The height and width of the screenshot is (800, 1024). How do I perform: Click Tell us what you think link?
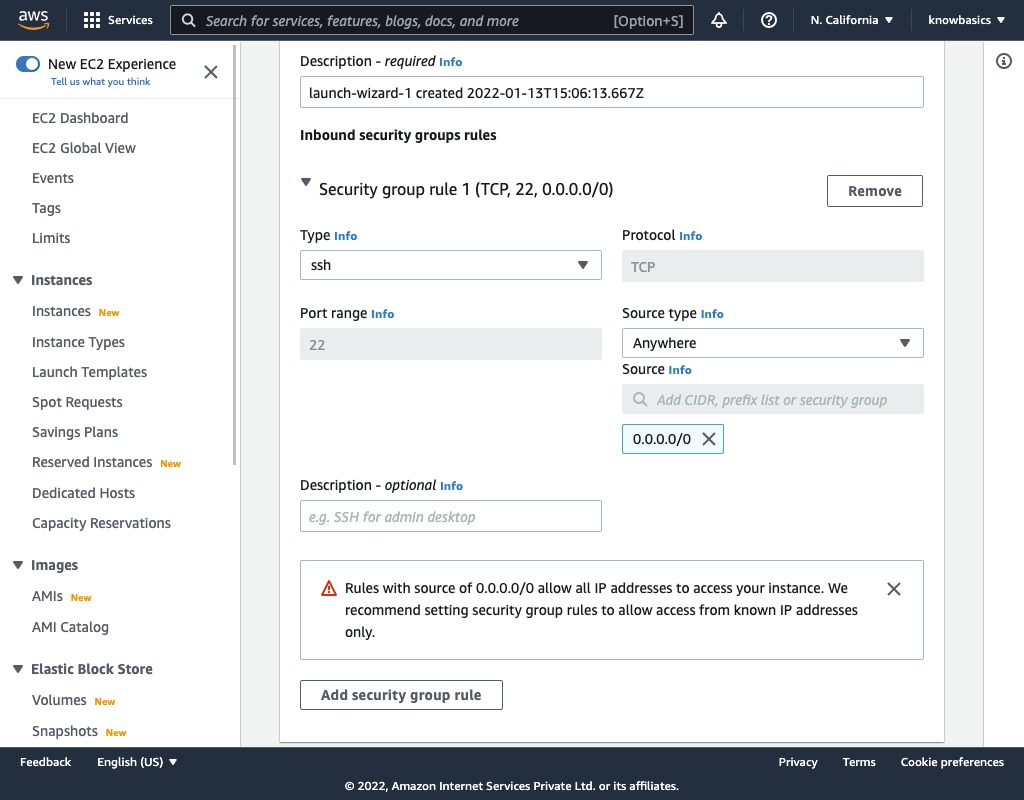[101, 82]
